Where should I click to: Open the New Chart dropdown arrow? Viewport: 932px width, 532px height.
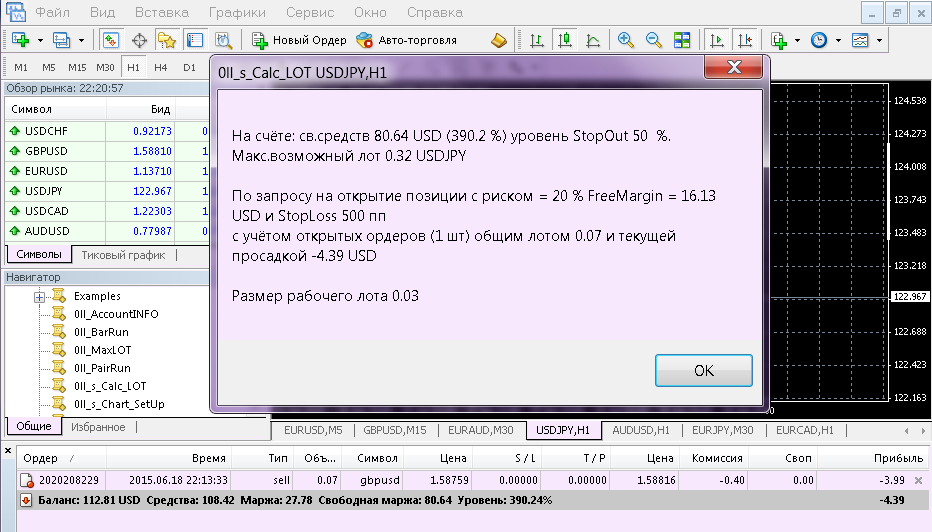(x=40, y=40)
